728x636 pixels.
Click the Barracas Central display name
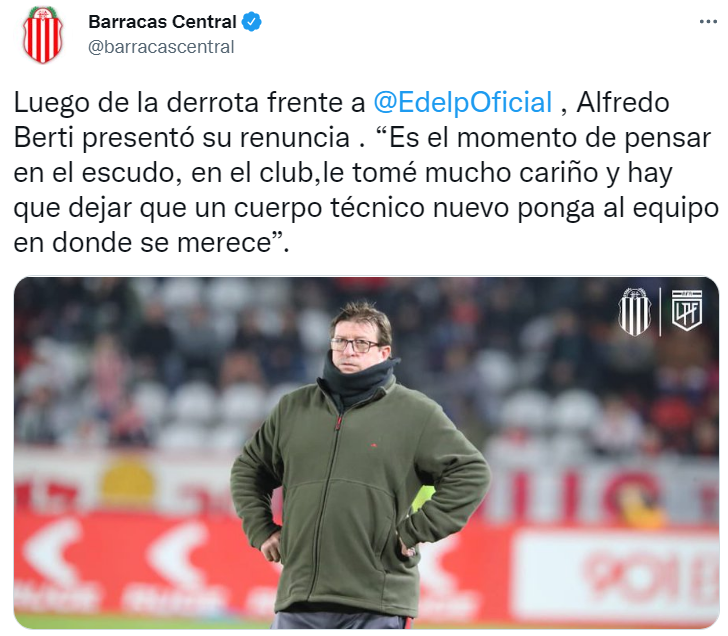point(162,22)
